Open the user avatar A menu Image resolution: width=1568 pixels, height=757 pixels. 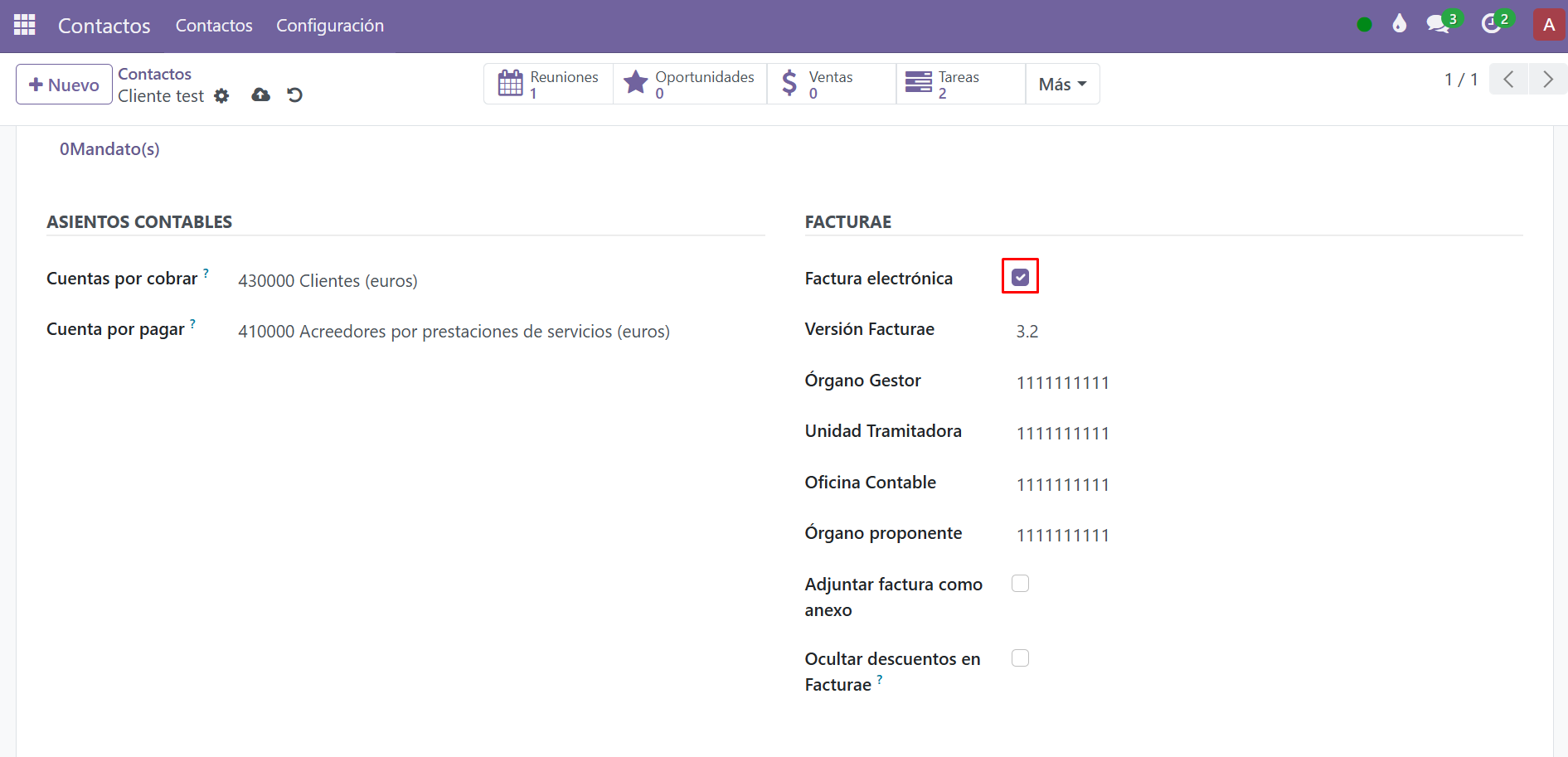coord(1549,25)
